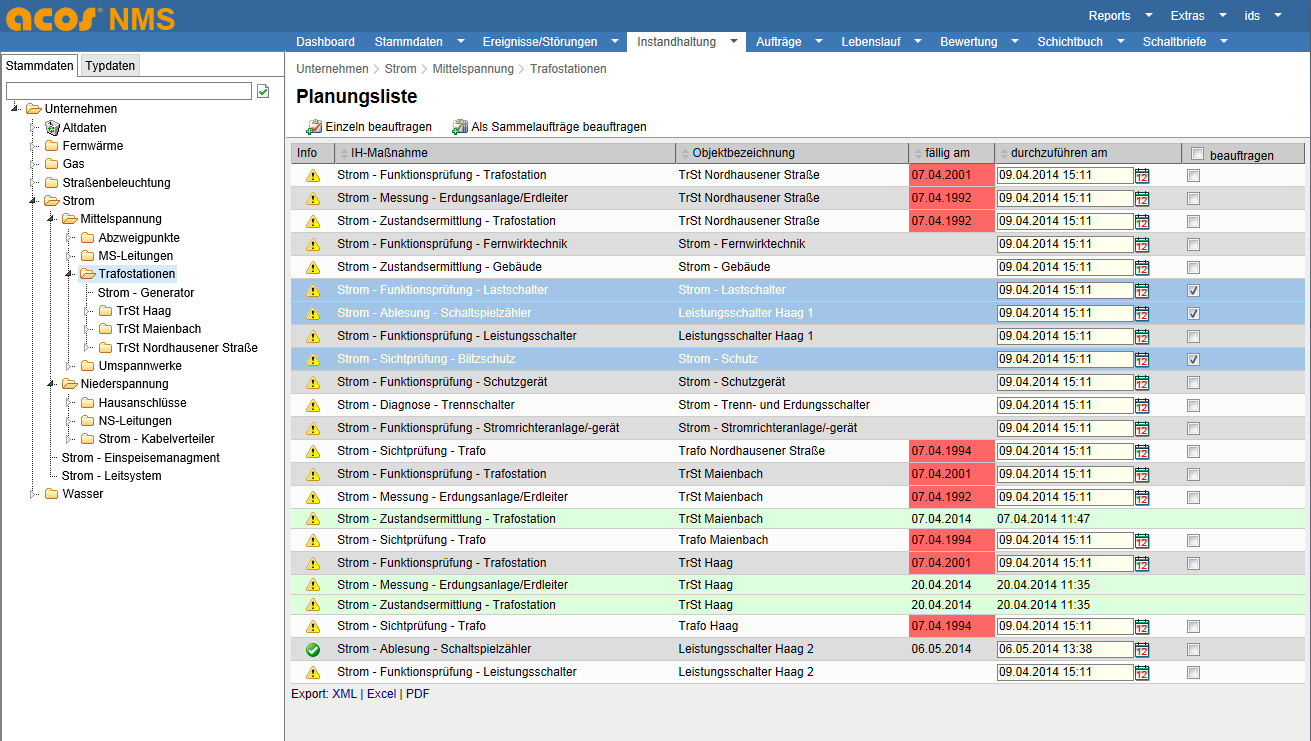
Task: Expand the Umspannwerke tree node
Action: [70, 366]
